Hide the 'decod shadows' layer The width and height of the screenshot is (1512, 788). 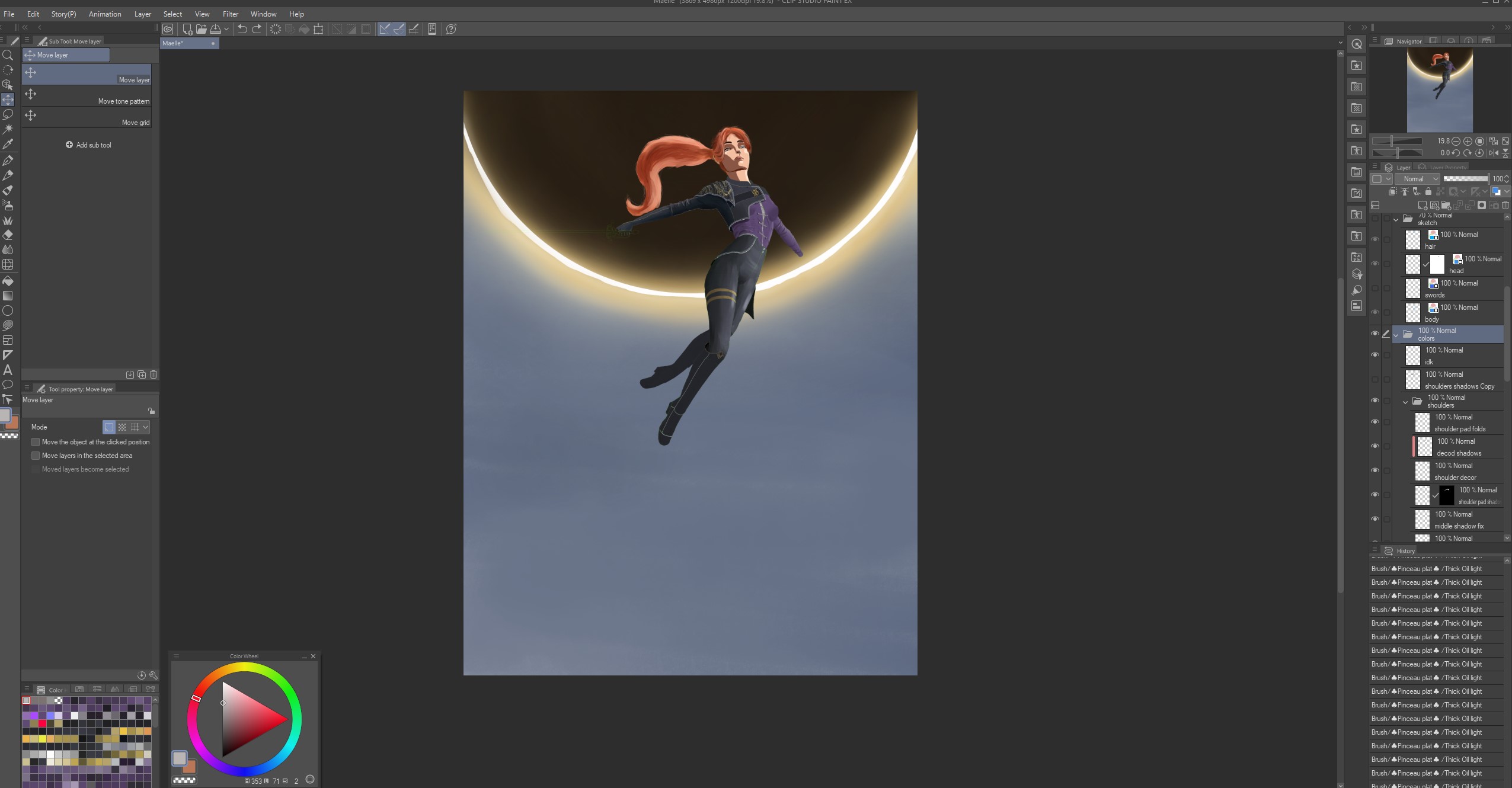pos(1375,446)
